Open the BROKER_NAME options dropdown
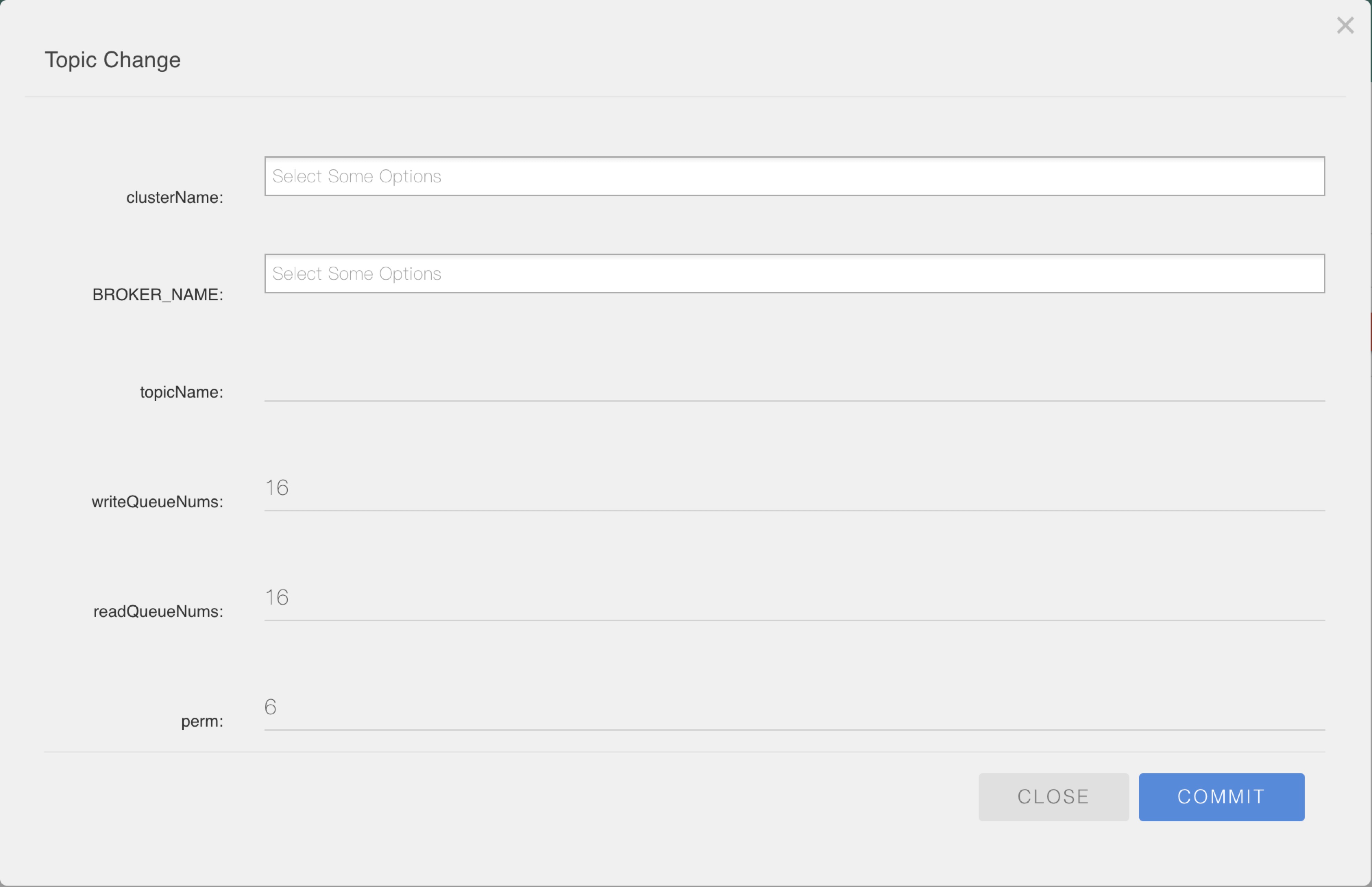The width and height of the screenshot is (1372, 887). (x=795, y=274)
